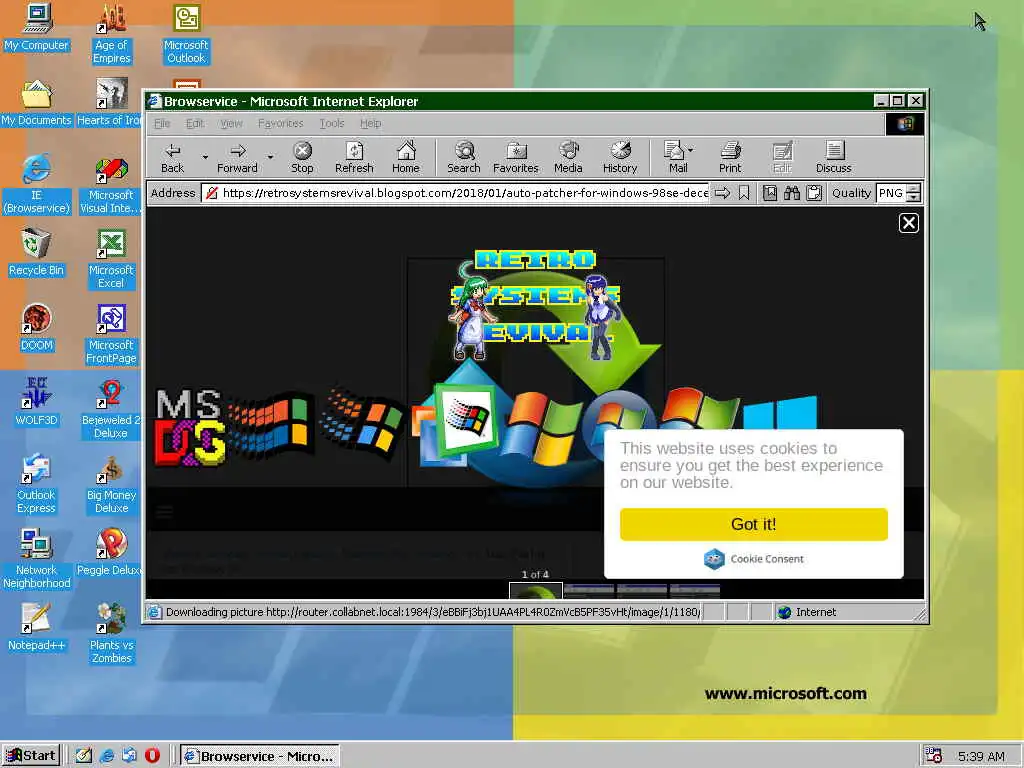
Task: Go back with the Back toolbar button
Action: click(x=172, y=157)
